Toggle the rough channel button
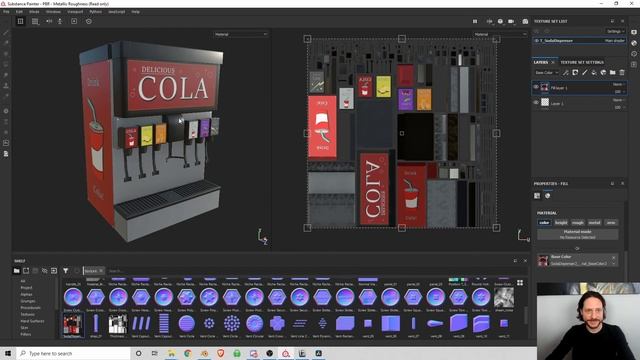Viewport: 640px width, 360px height. pyautogui.click(x=578, y=222)
